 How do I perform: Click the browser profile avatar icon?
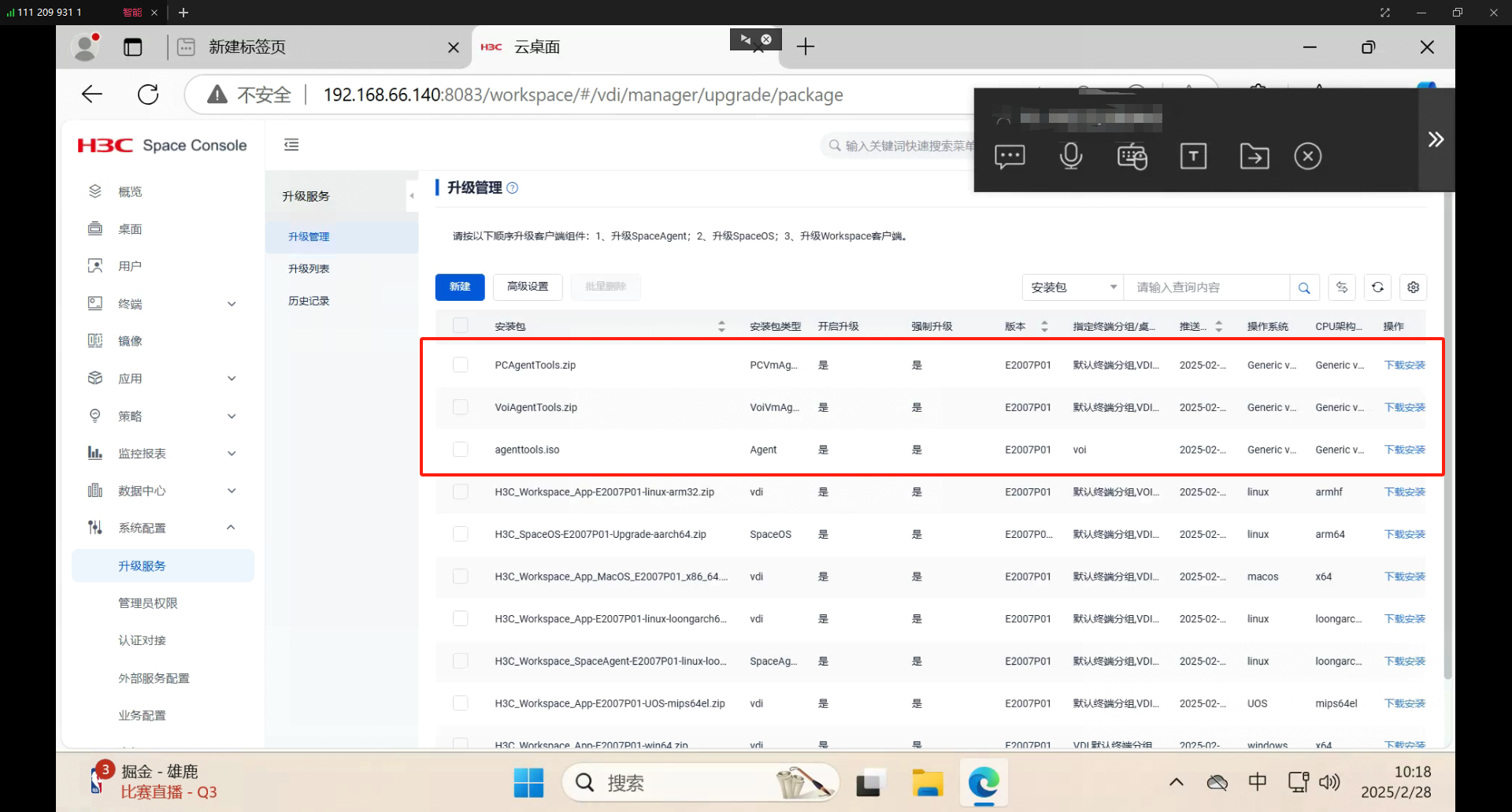[x=85, y=47]
